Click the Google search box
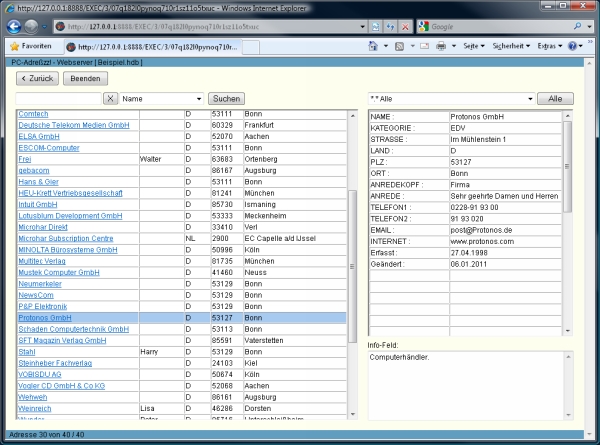The image size is (600, 445). pos(494,26)
